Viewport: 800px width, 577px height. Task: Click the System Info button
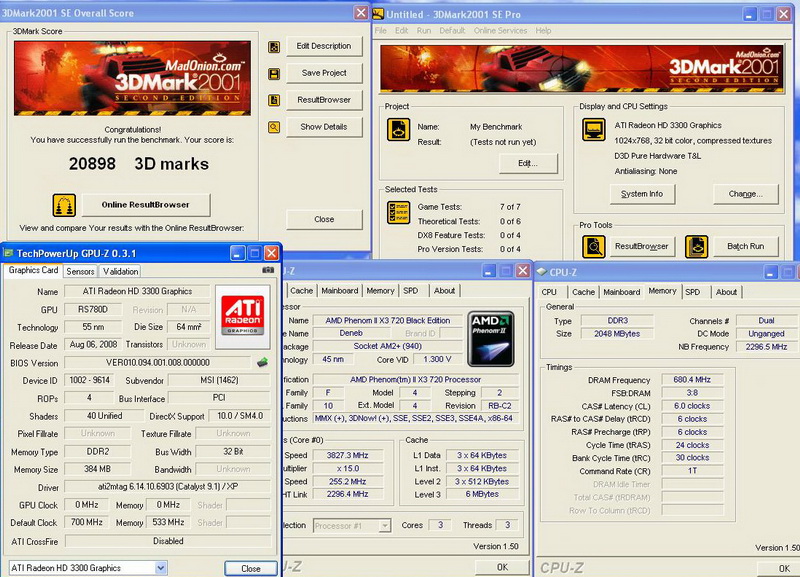click(642, 194)
